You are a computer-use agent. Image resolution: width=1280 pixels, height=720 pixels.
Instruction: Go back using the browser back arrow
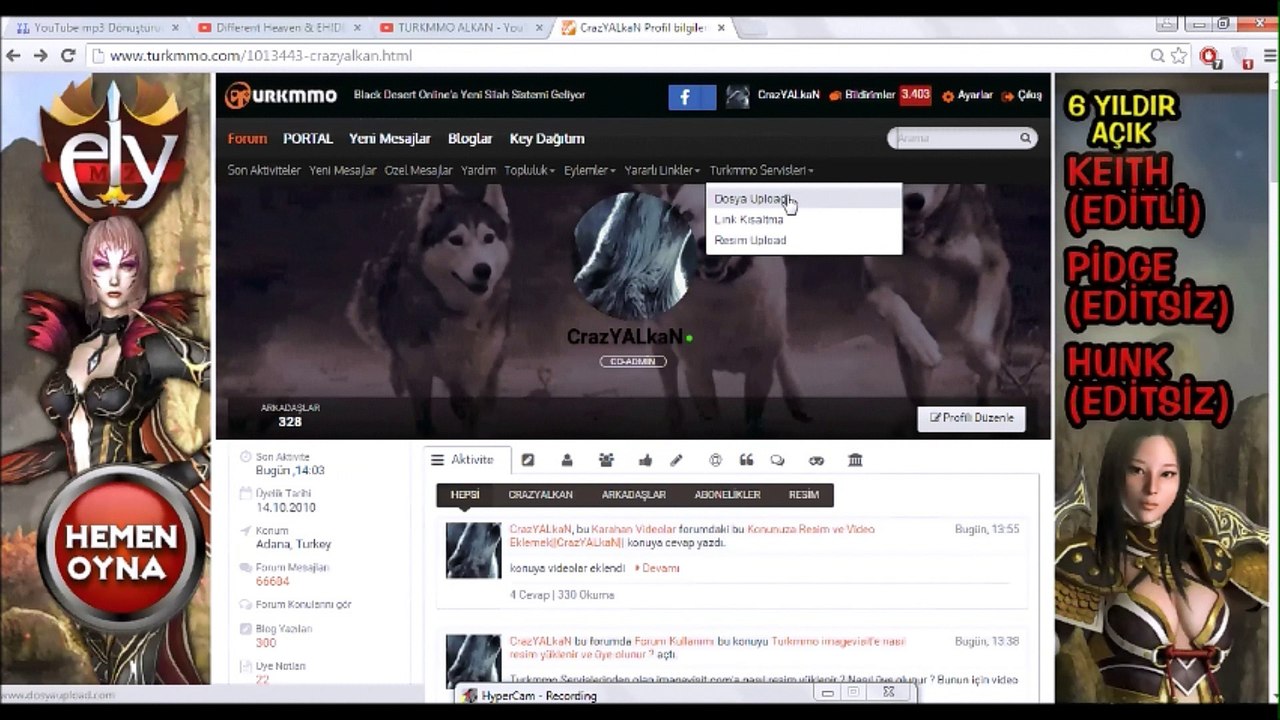[x=14, y=56]
